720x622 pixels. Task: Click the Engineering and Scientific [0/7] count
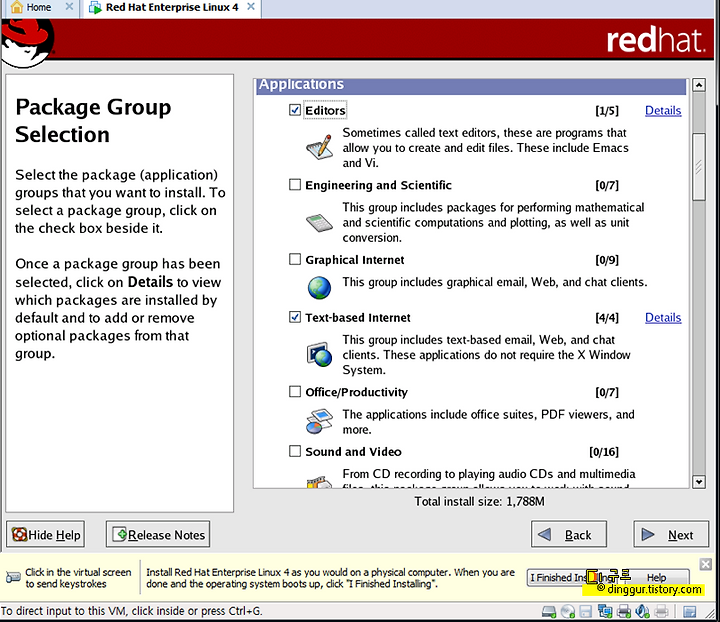607,185
